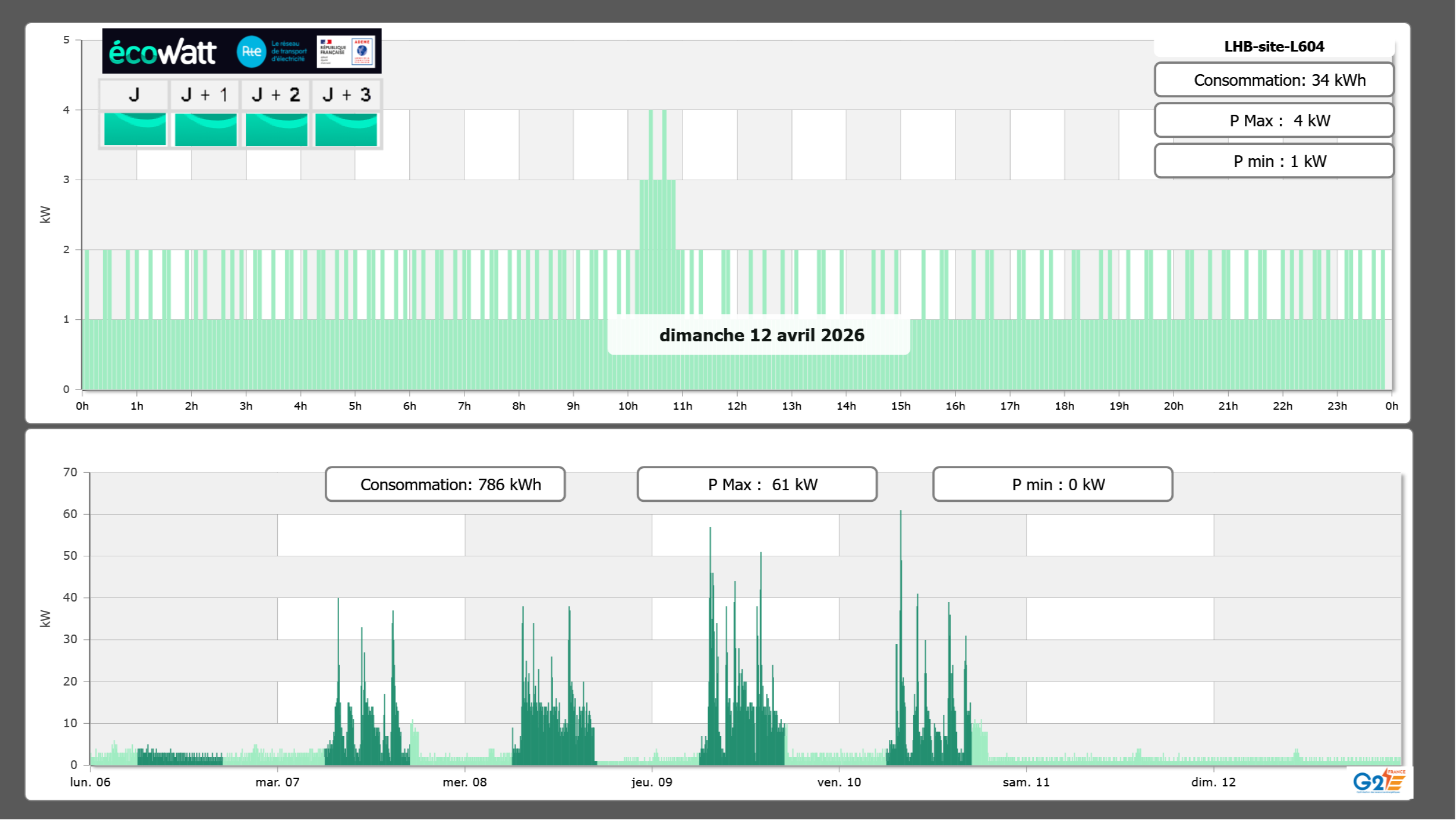Click the J + 2 signal icon
Screen dimensions: 1456x820
coord(276,129)
